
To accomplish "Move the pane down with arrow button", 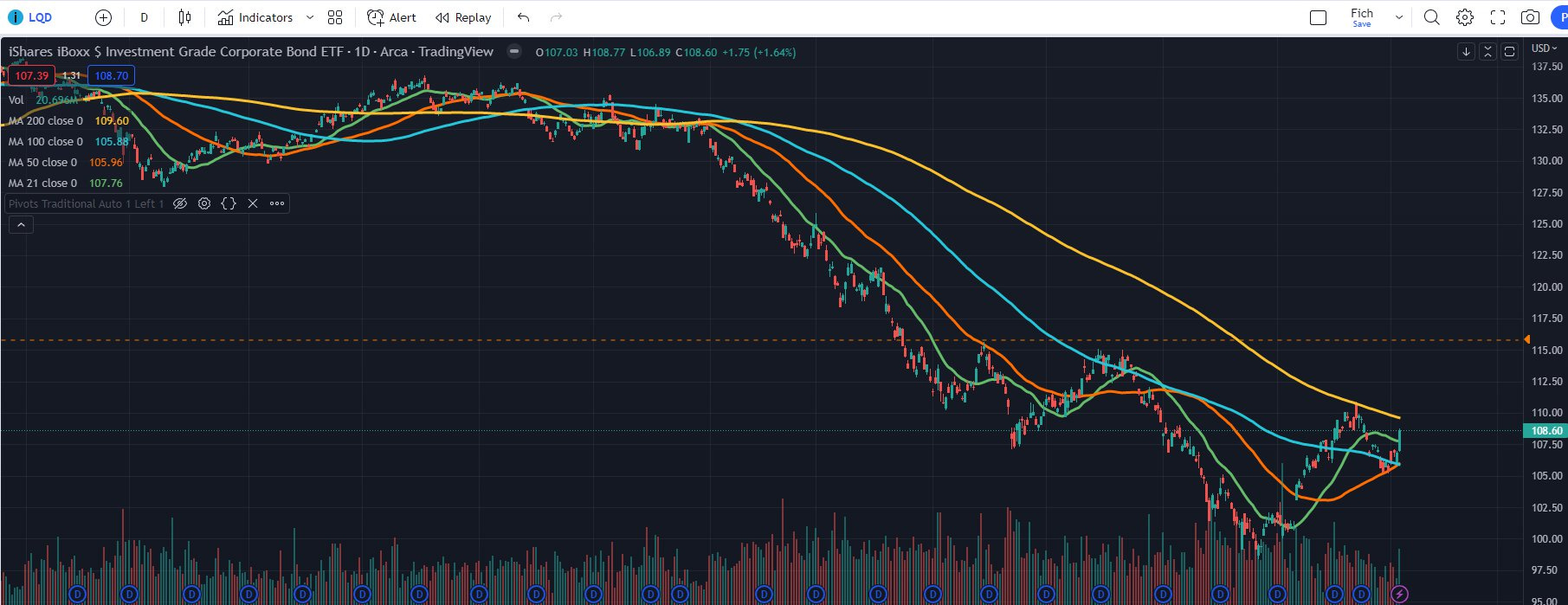I will coord(1466,52).
